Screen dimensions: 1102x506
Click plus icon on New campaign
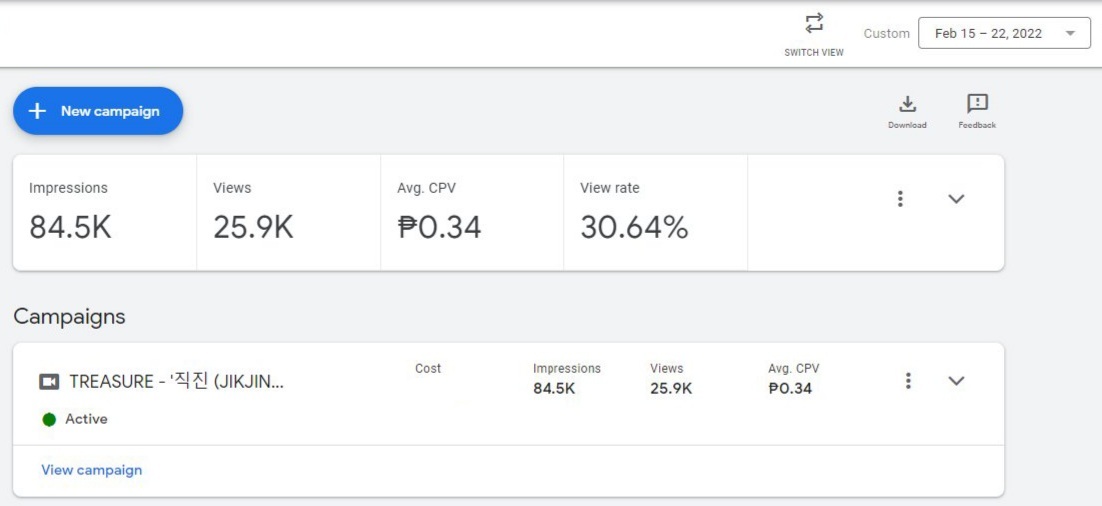(37, 111)
